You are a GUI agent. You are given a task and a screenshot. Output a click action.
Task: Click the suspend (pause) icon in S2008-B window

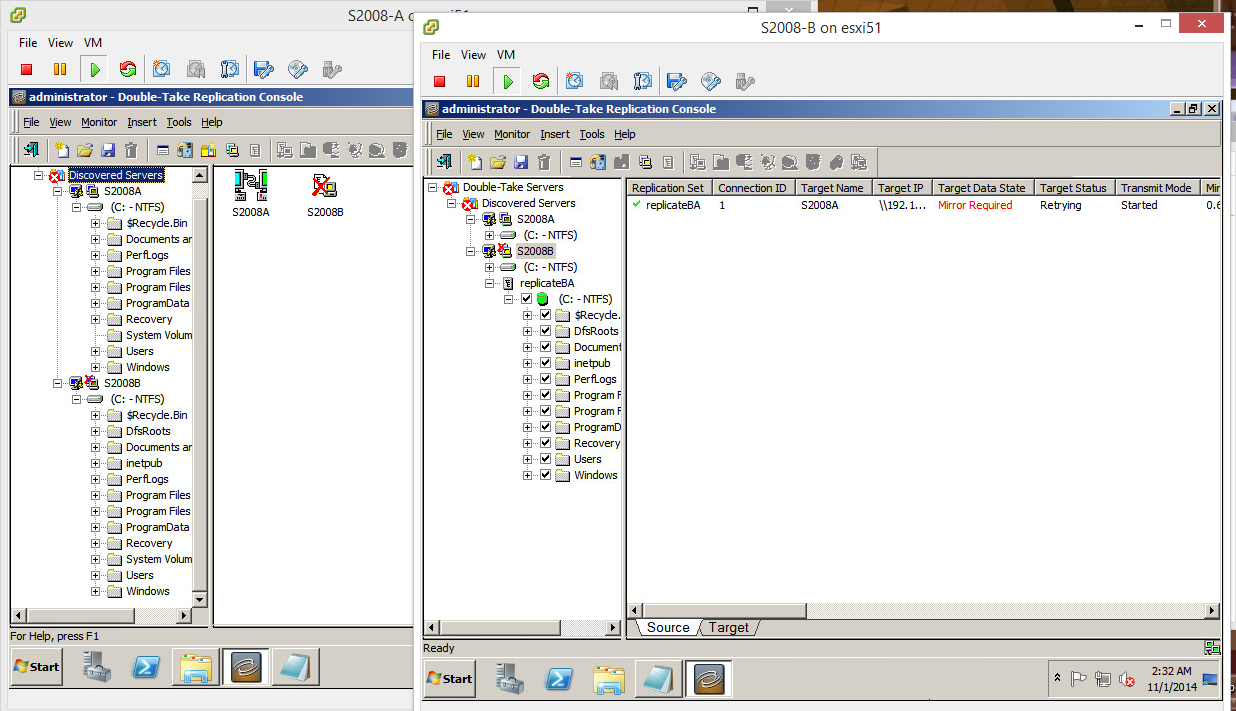tap(473, 81)
